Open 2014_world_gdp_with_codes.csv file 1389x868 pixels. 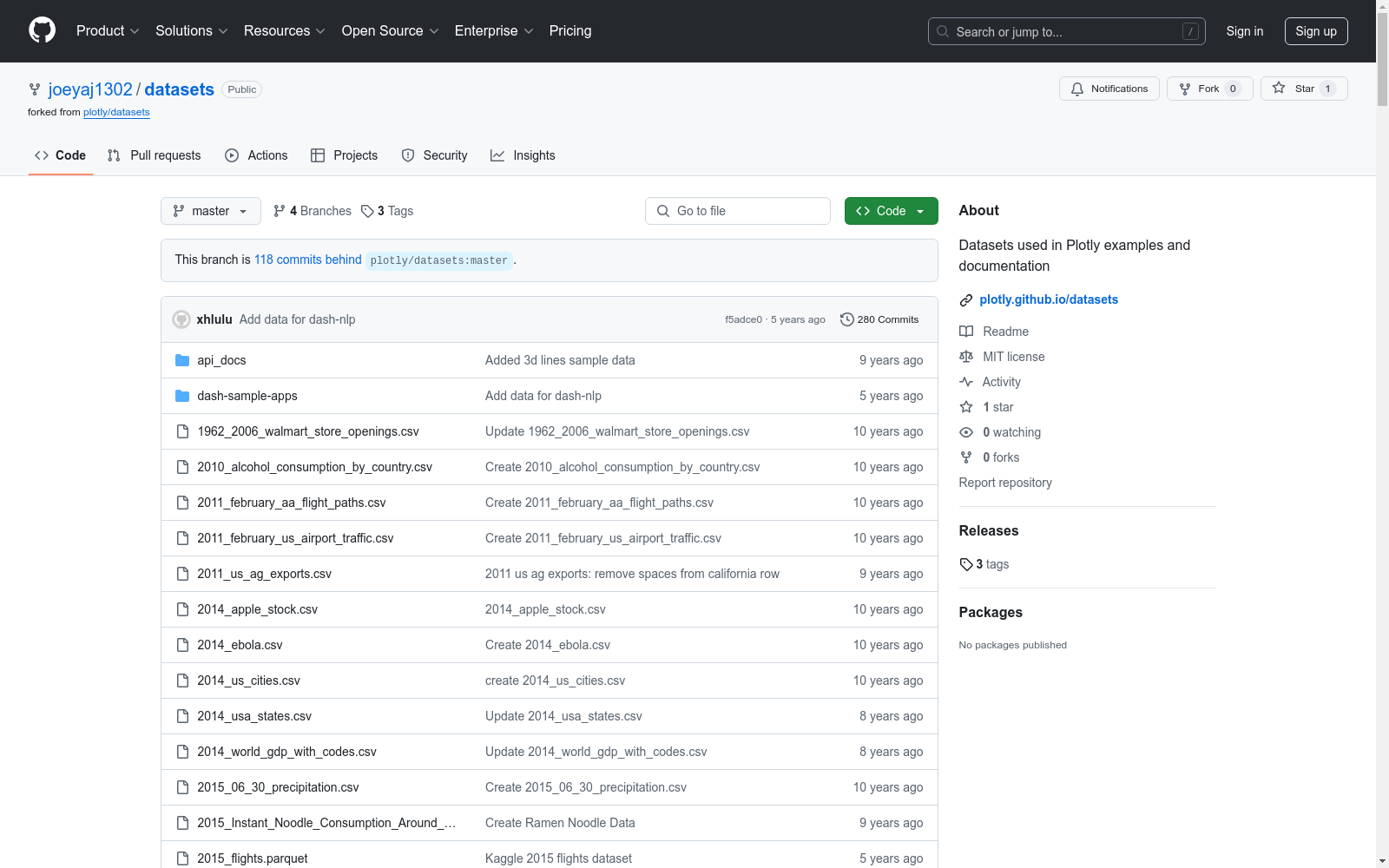(x=286, y=752)
